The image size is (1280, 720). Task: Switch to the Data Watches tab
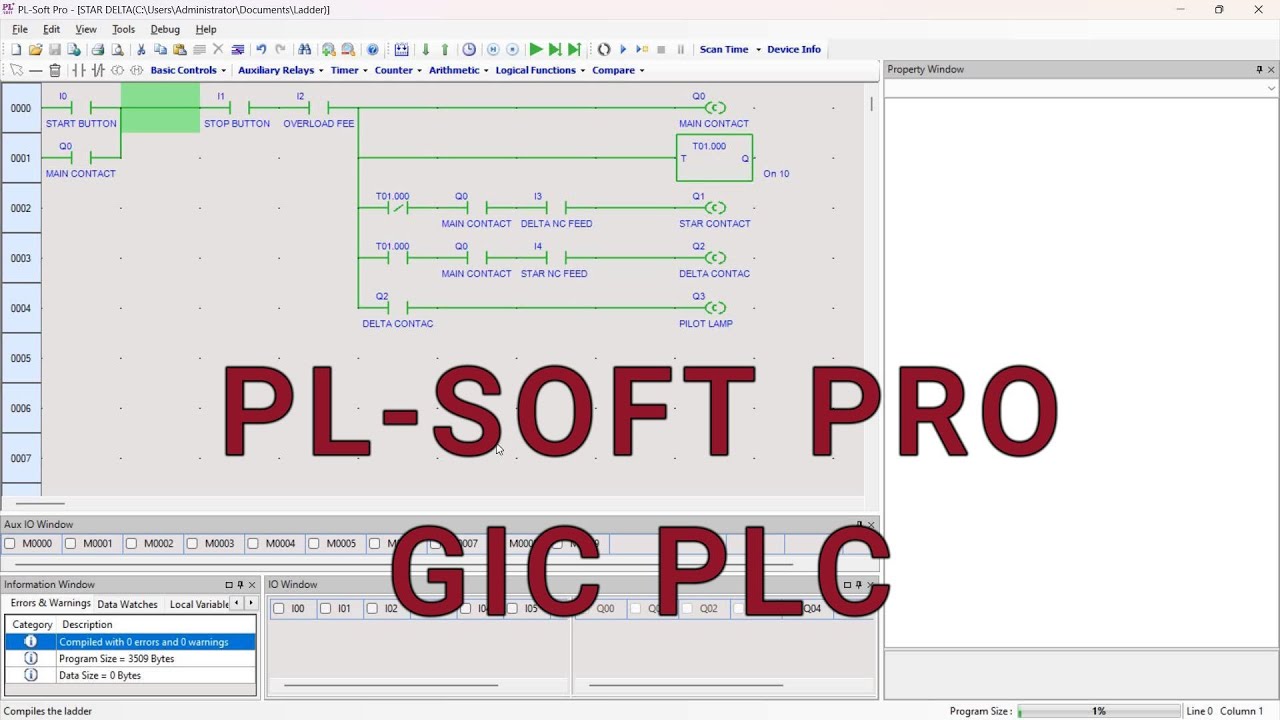coord(127,604)
